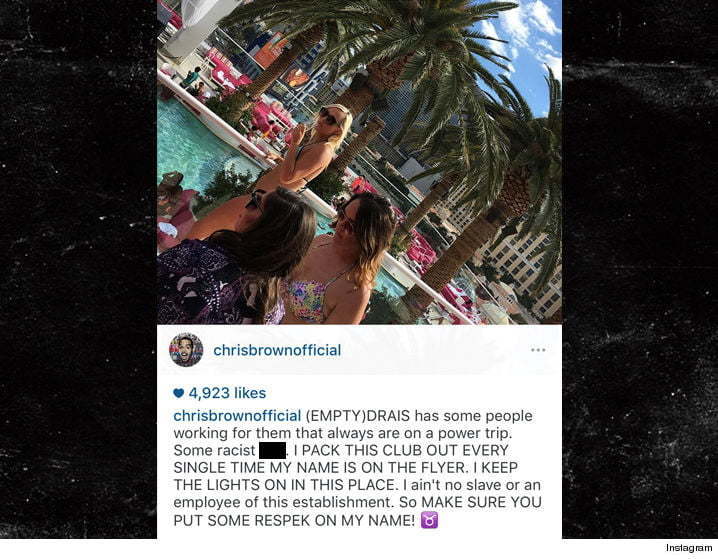Click the beige hotel building in photo
The image size is (718, 559).
pos(522,270)
